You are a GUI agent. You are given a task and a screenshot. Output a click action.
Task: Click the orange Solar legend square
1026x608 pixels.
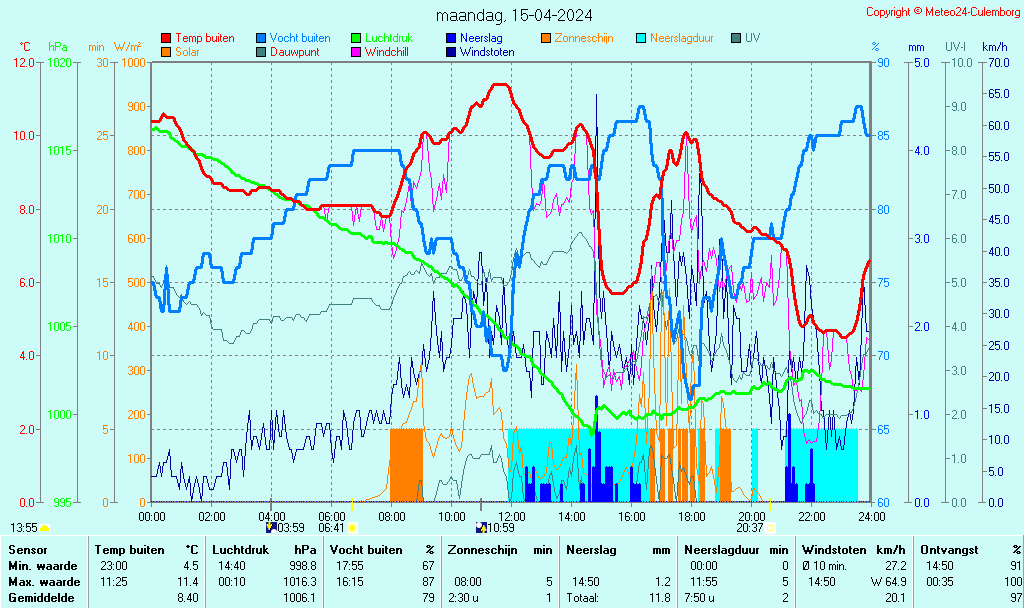tap(166, 52)
